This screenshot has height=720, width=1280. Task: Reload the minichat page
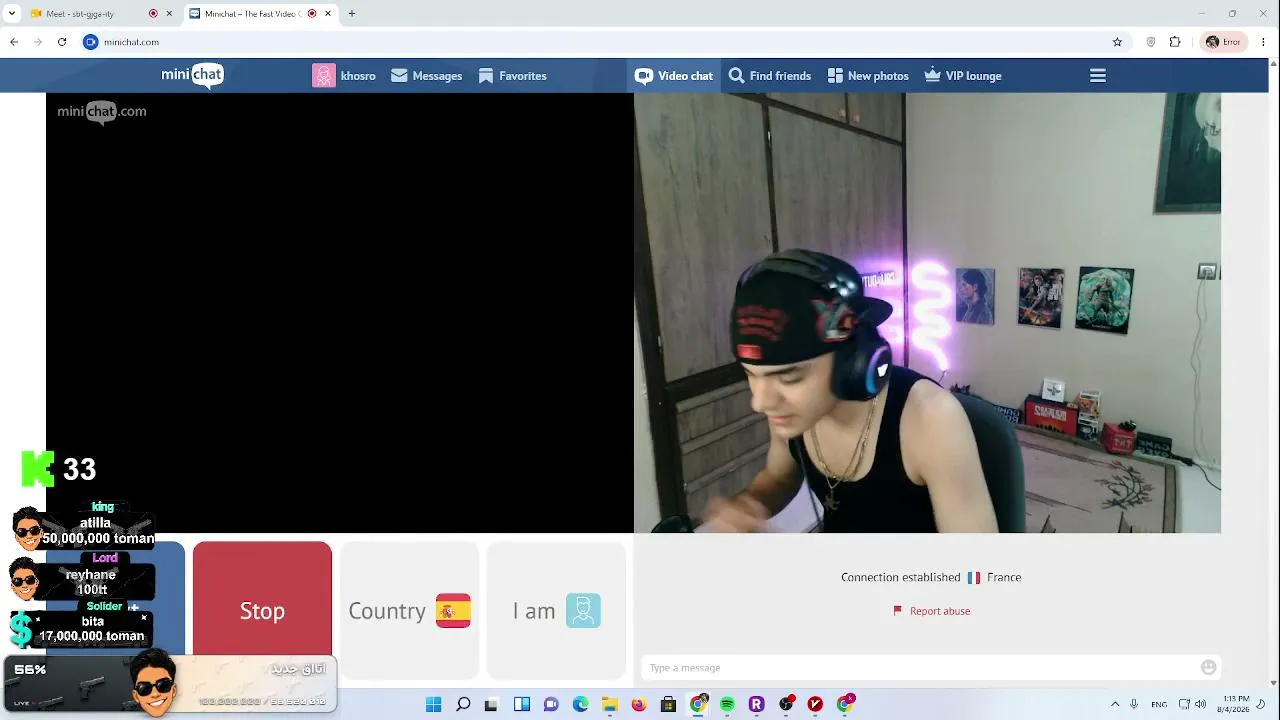click(x=62, y=42)
